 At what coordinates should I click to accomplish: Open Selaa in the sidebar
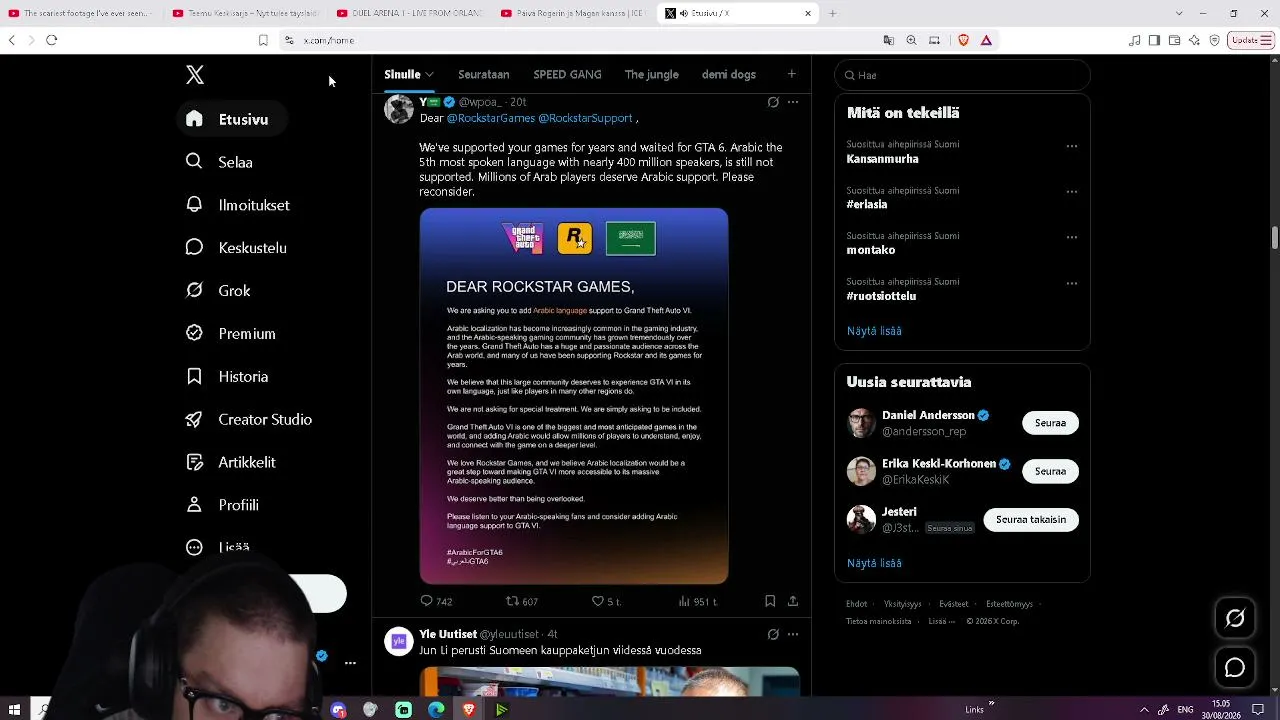[222, 162]
